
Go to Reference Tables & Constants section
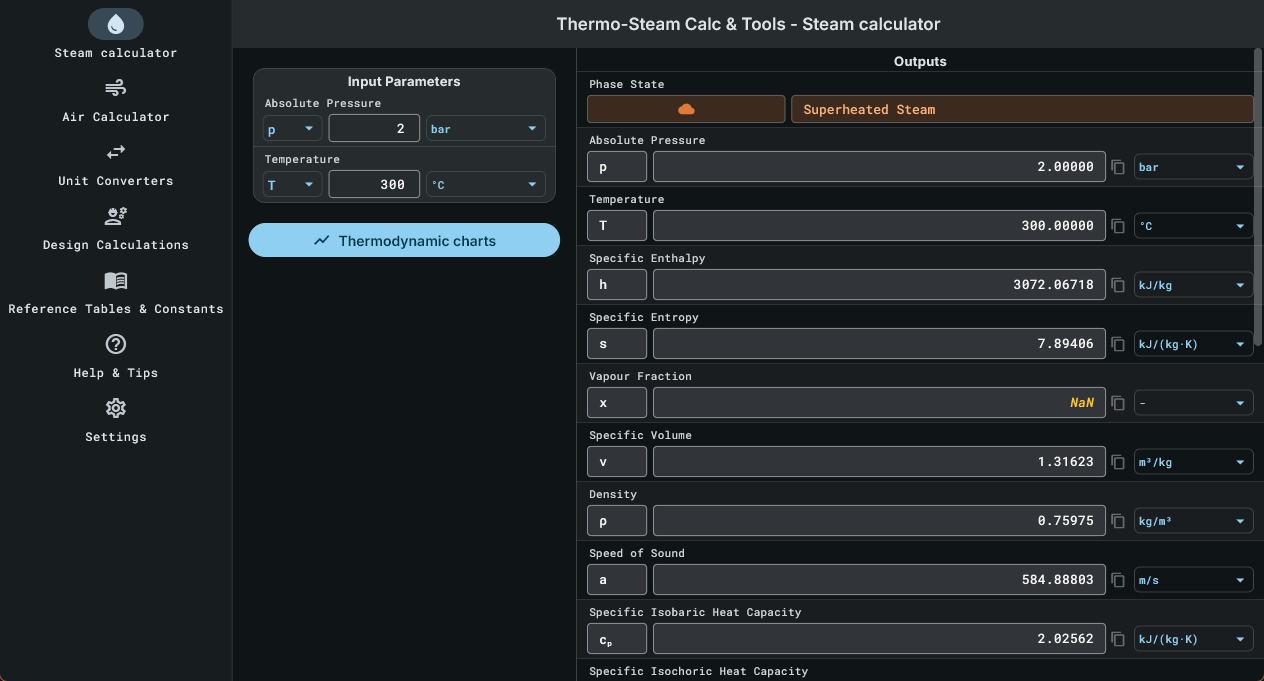click(x=116, y=309)
